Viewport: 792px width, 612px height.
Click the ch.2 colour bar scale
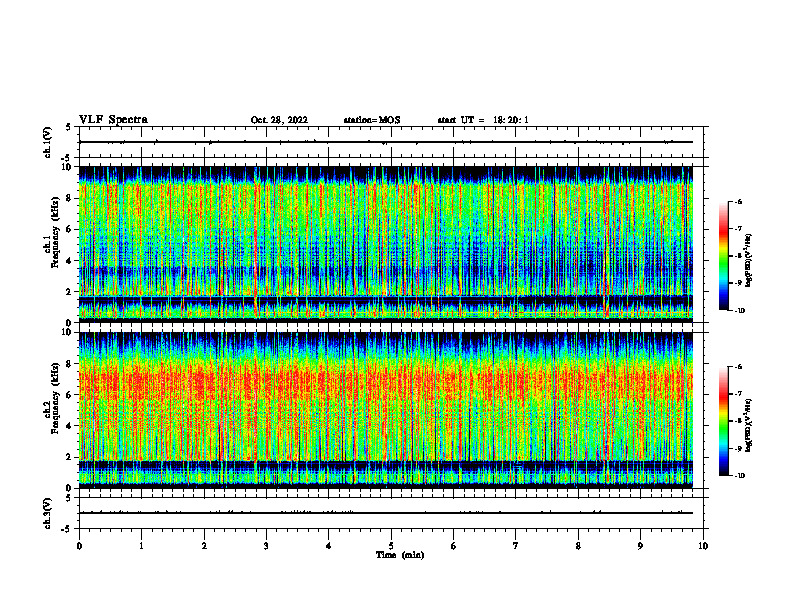pyautogui.click(x=724, y=421)
